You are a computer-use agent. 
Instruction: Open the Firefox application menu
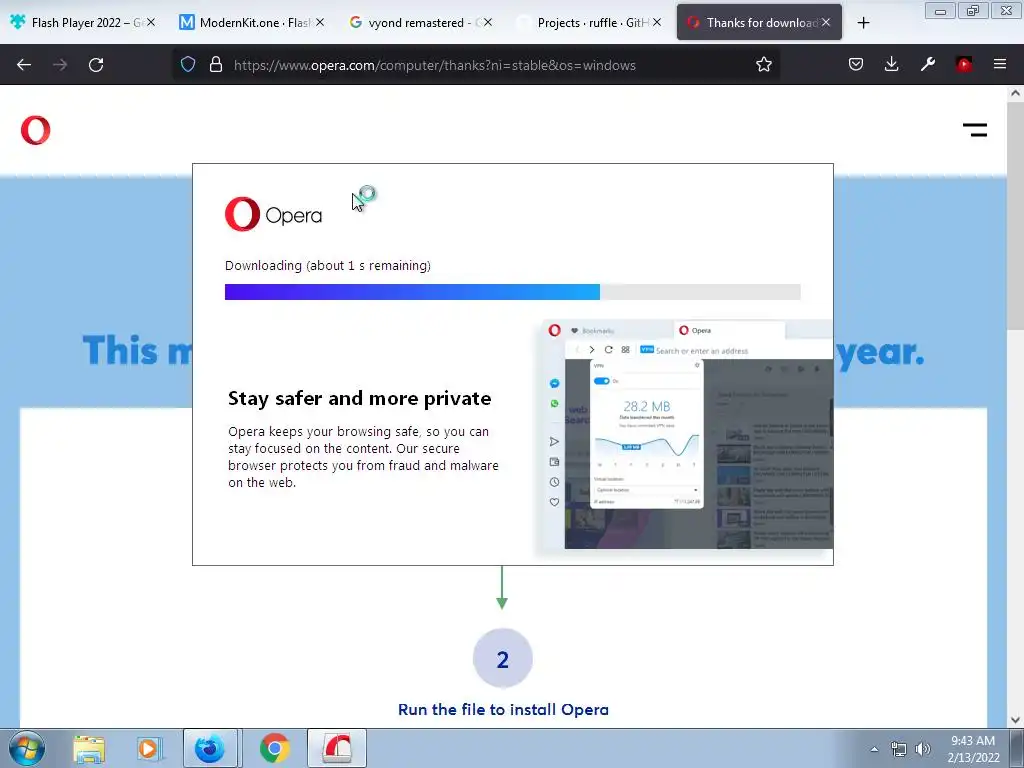click(1000, 65)
